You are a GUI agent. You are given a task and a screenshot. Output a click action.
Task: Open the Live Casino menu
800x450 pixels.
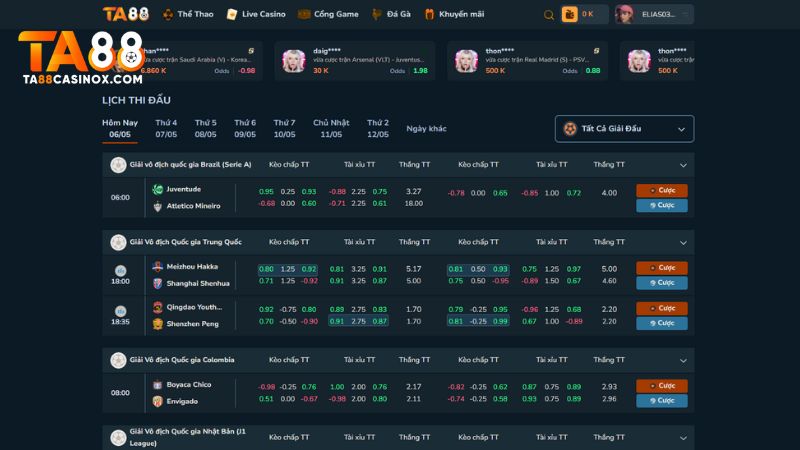point(256,14)
